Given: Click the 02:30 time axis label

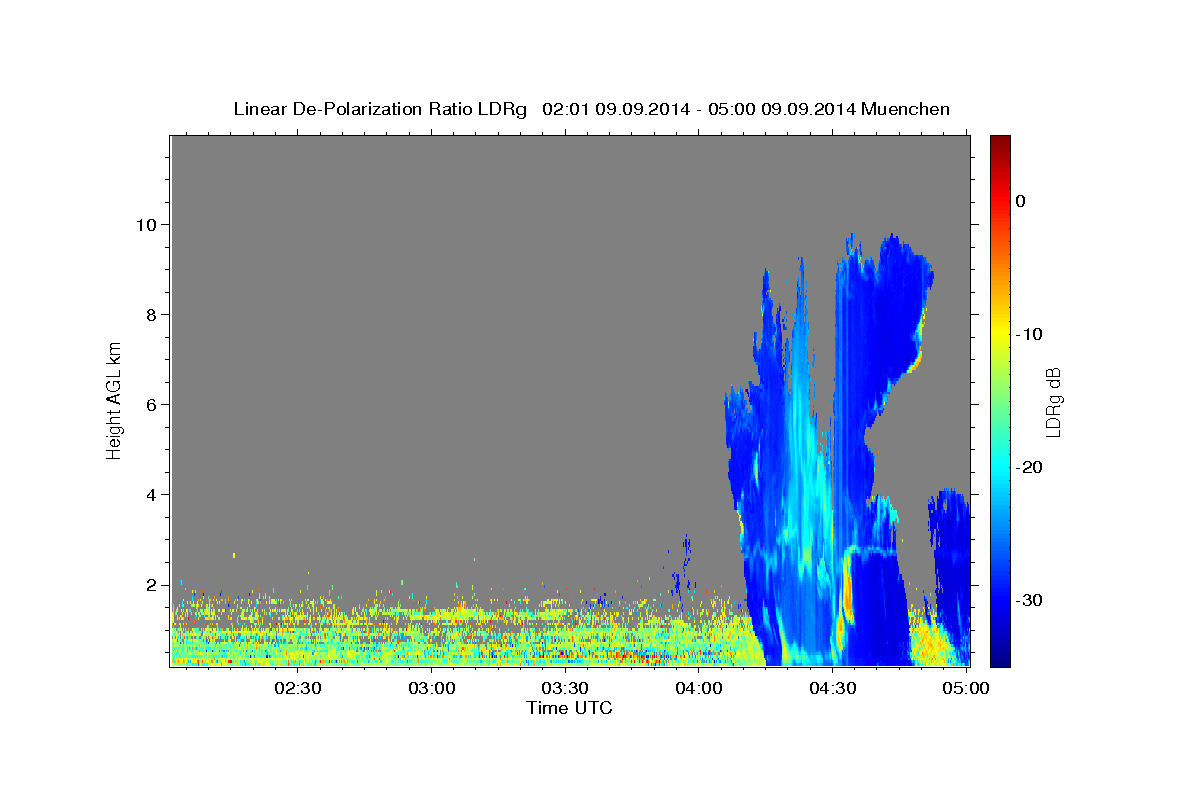Looking at the screenshot, I should click(x=298, y=688).
